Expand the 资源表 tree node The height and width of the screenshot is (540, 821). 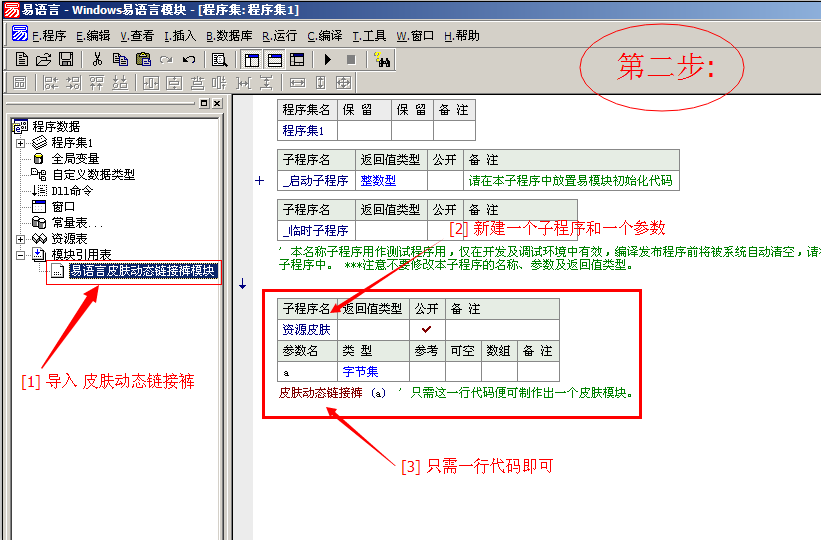point(20,239)
